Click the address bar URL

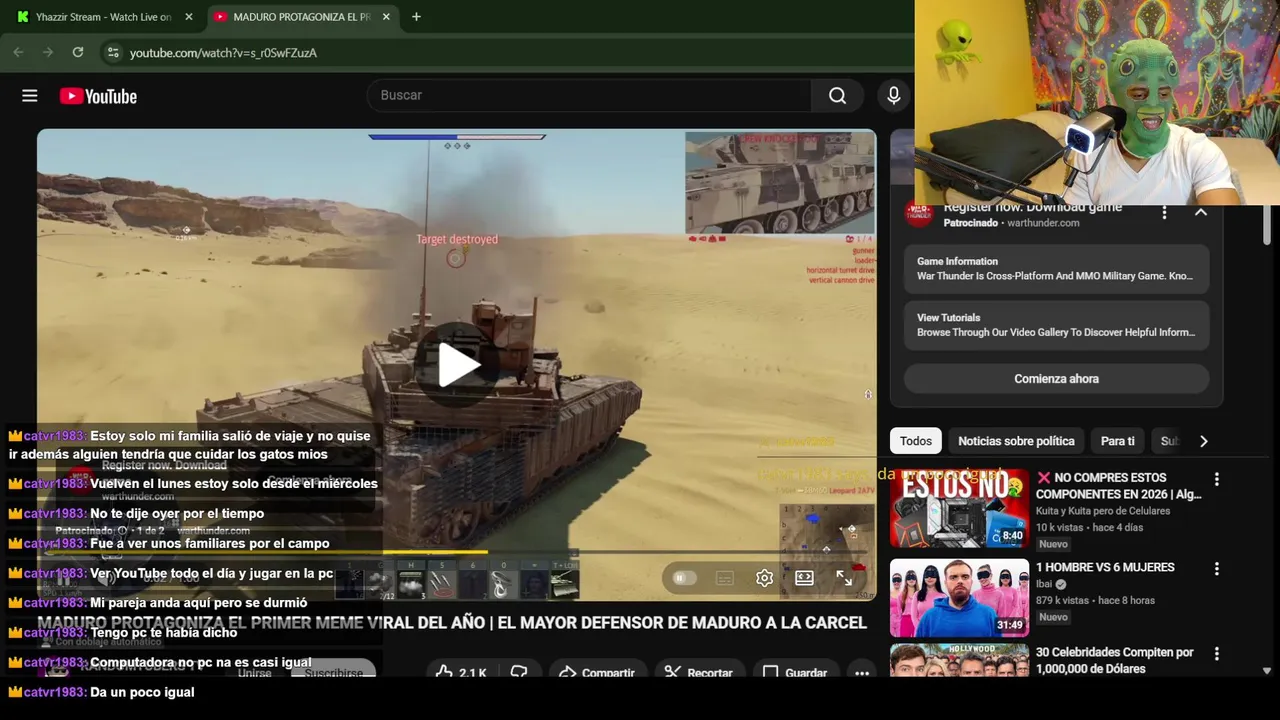coord(223,53)
